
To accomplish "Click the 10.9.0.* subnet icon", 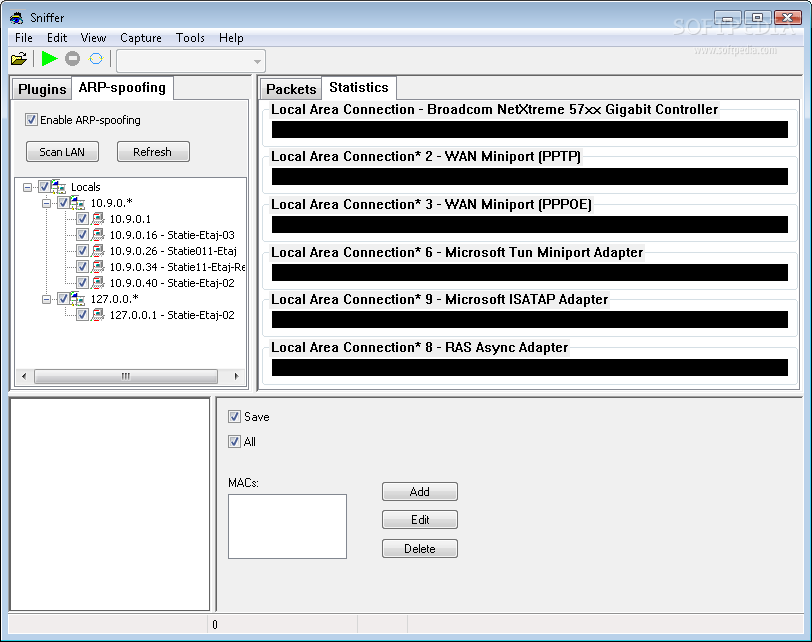I will pyautogui.click(x=77, y=203).
